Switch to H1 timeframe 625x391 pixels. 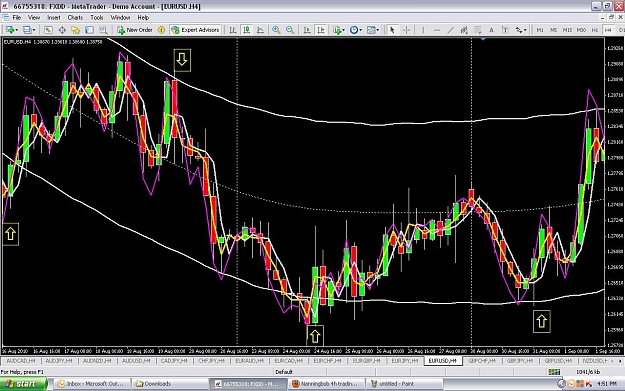click(595, 30)
